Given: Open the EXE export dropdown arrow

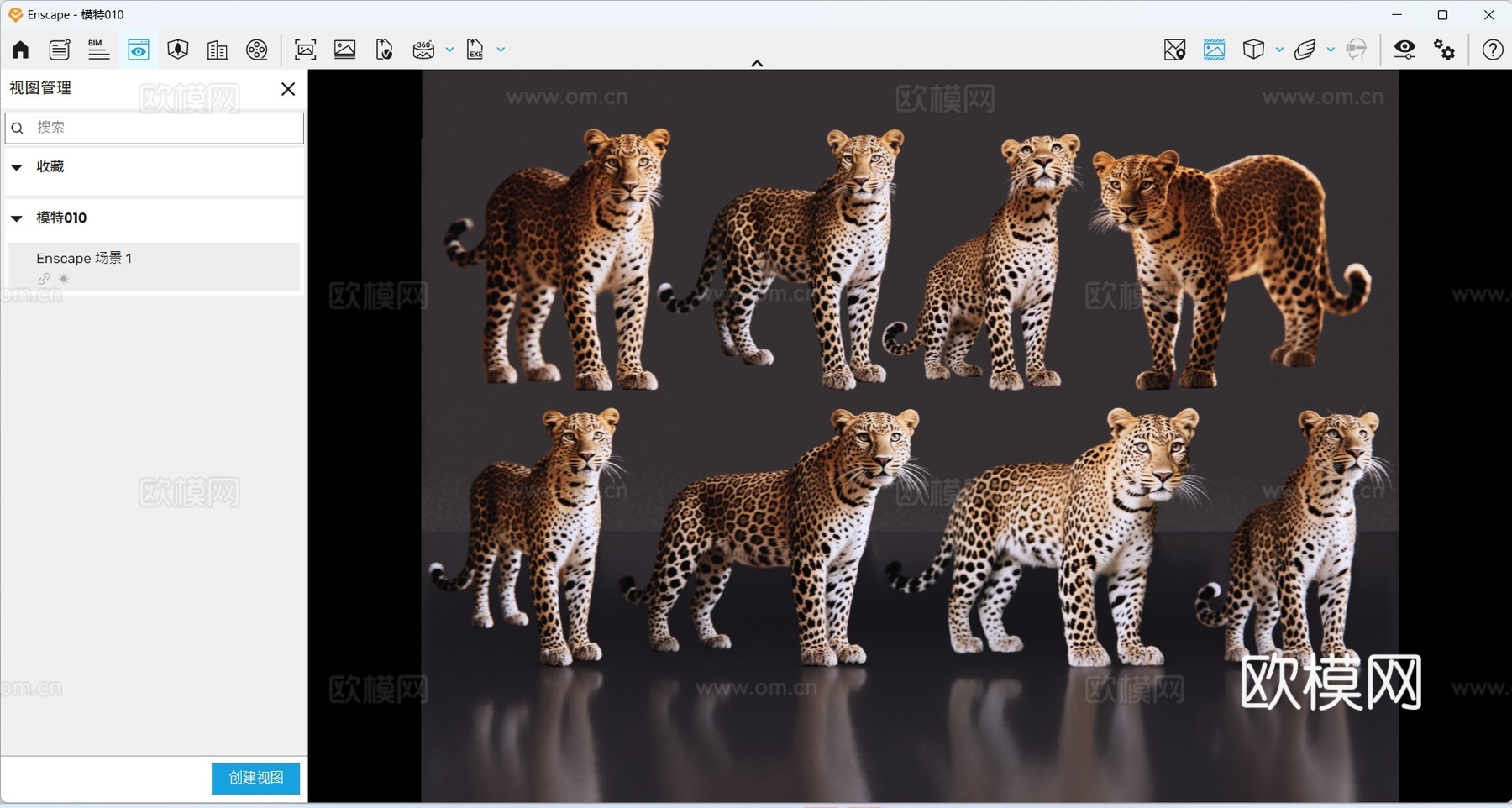Looking at the screenshot, I should 501,50.
